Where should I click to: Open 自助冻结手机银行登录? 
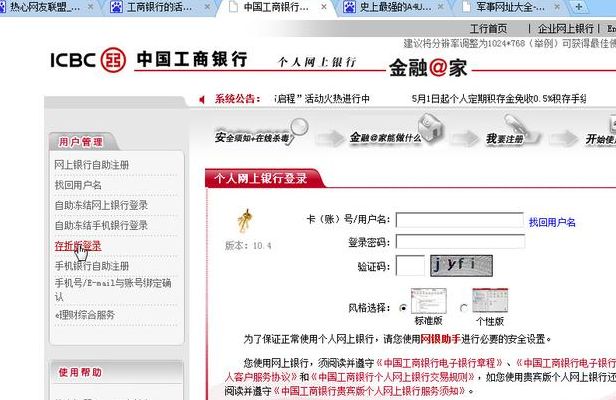coord(101,226)
